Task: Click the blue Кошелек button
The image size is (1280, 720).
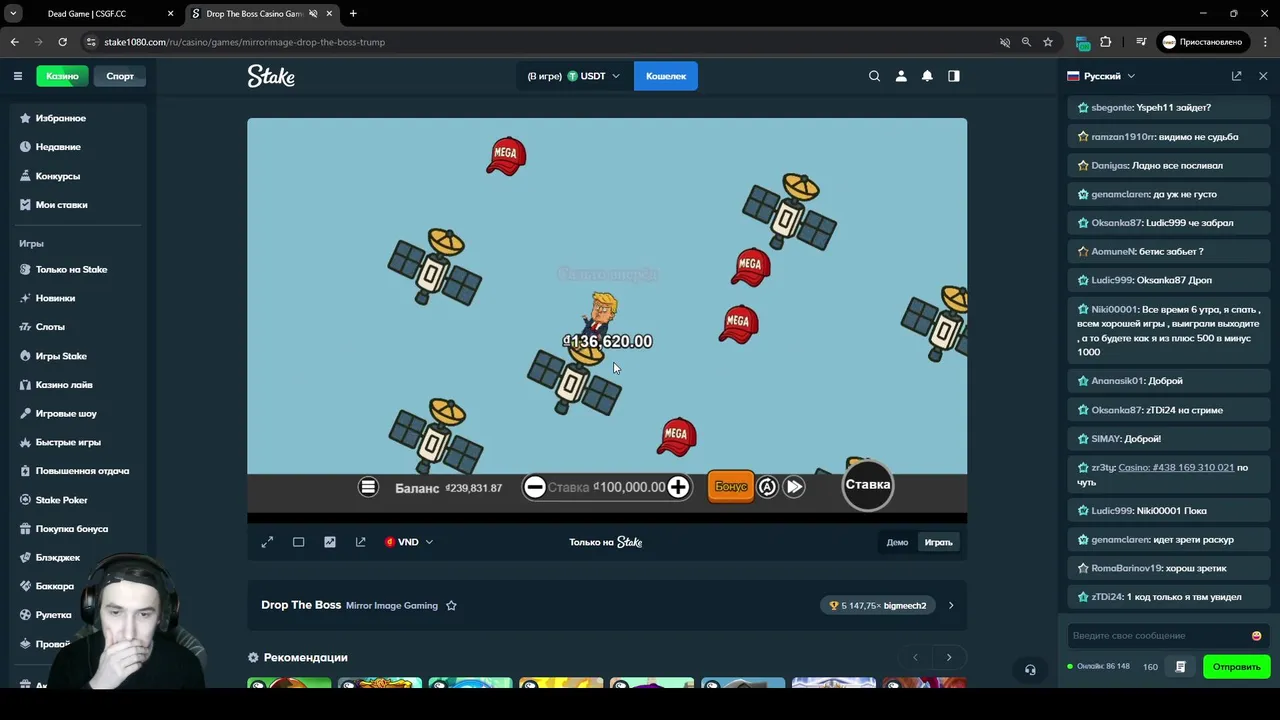Action: [x=666, y=76]
